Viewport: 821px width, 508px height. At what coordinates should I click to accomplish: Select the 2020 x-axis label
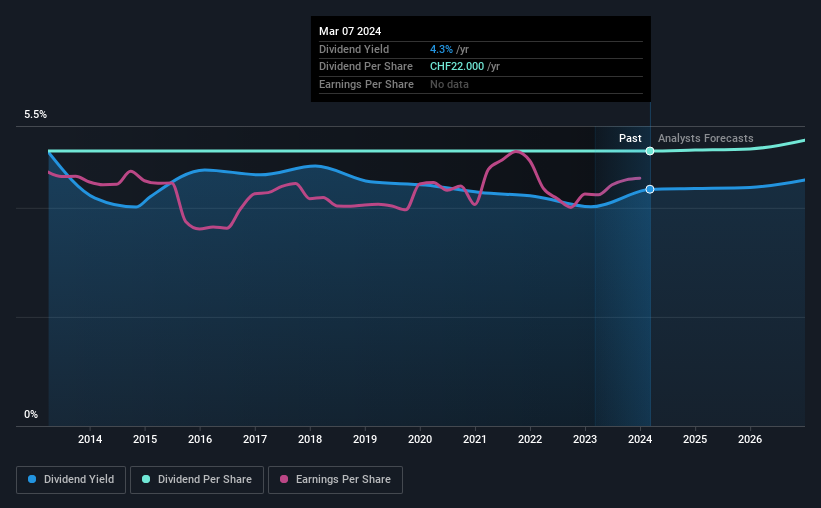click(x=420, y=439)
